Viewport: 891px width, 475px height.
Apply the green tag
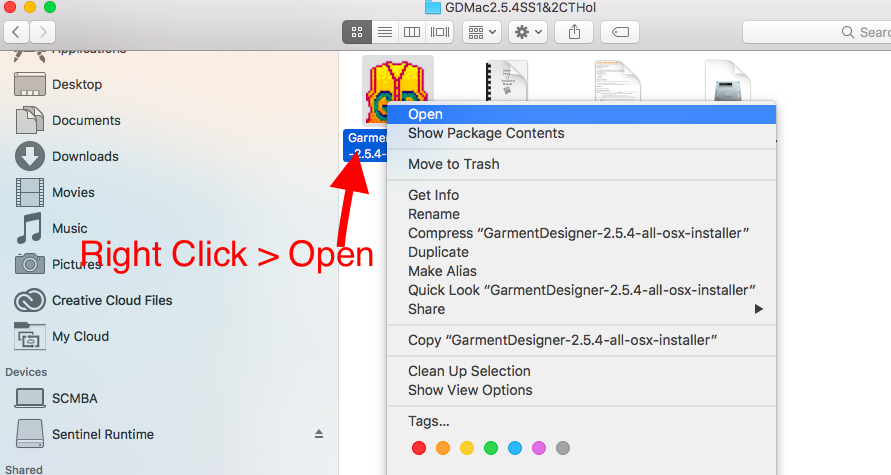pyautogui.click(x=491, y=448)
